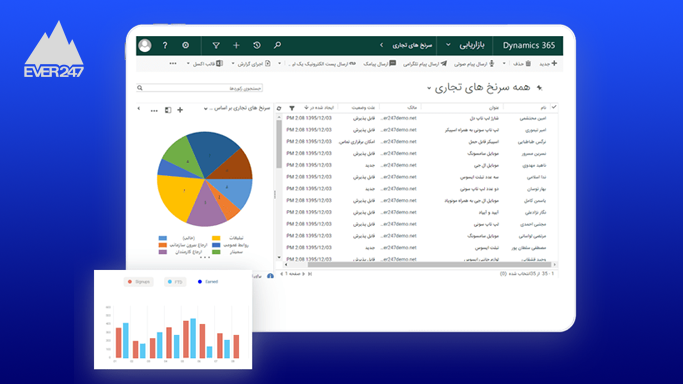Viewport: 683px width, 384px height.
Task: Open lead امیر تیموری
Action: (x=535, y=130)
